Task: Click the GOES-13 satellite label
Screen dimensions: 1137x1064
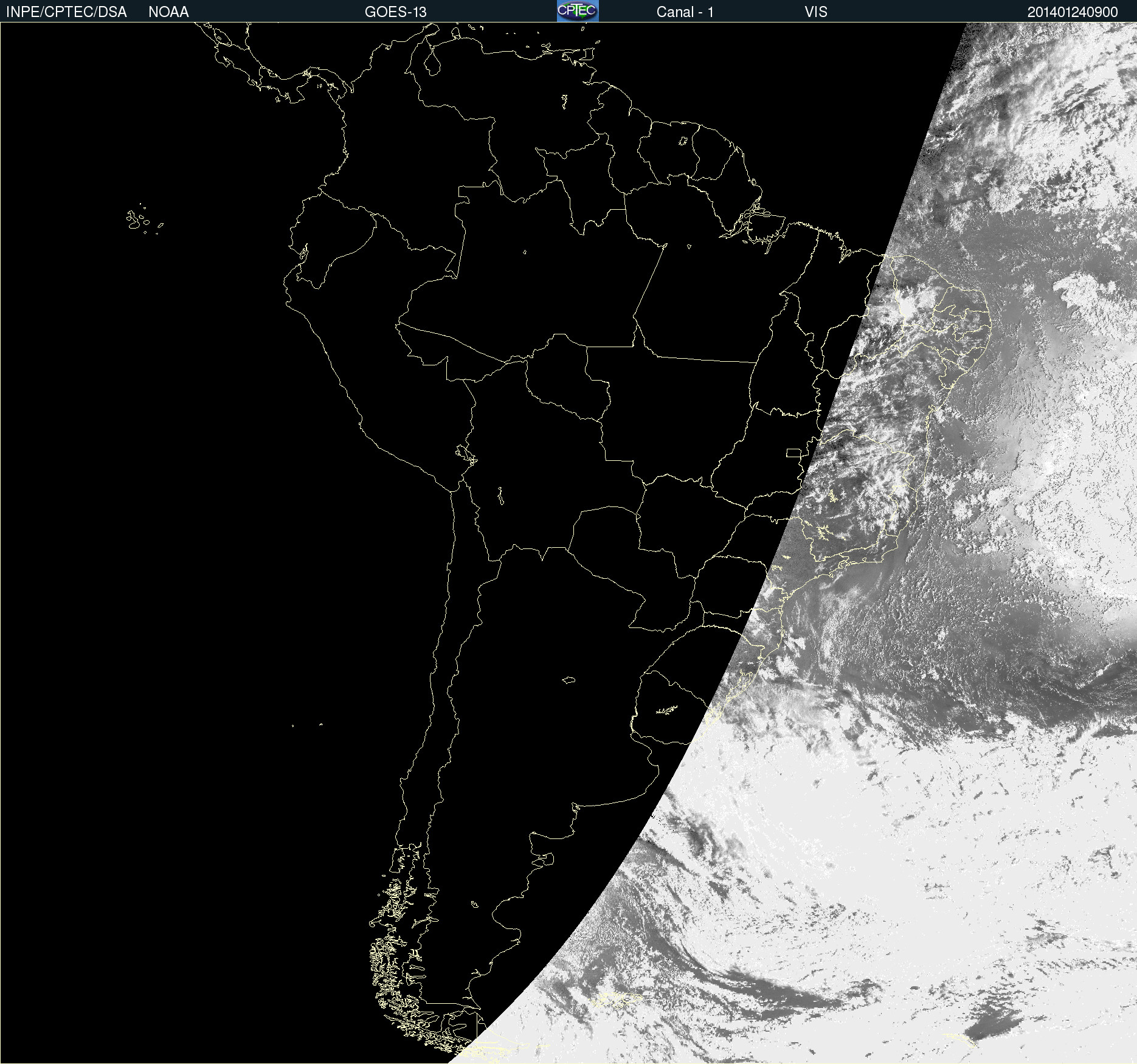Action: tap(395, 12)
